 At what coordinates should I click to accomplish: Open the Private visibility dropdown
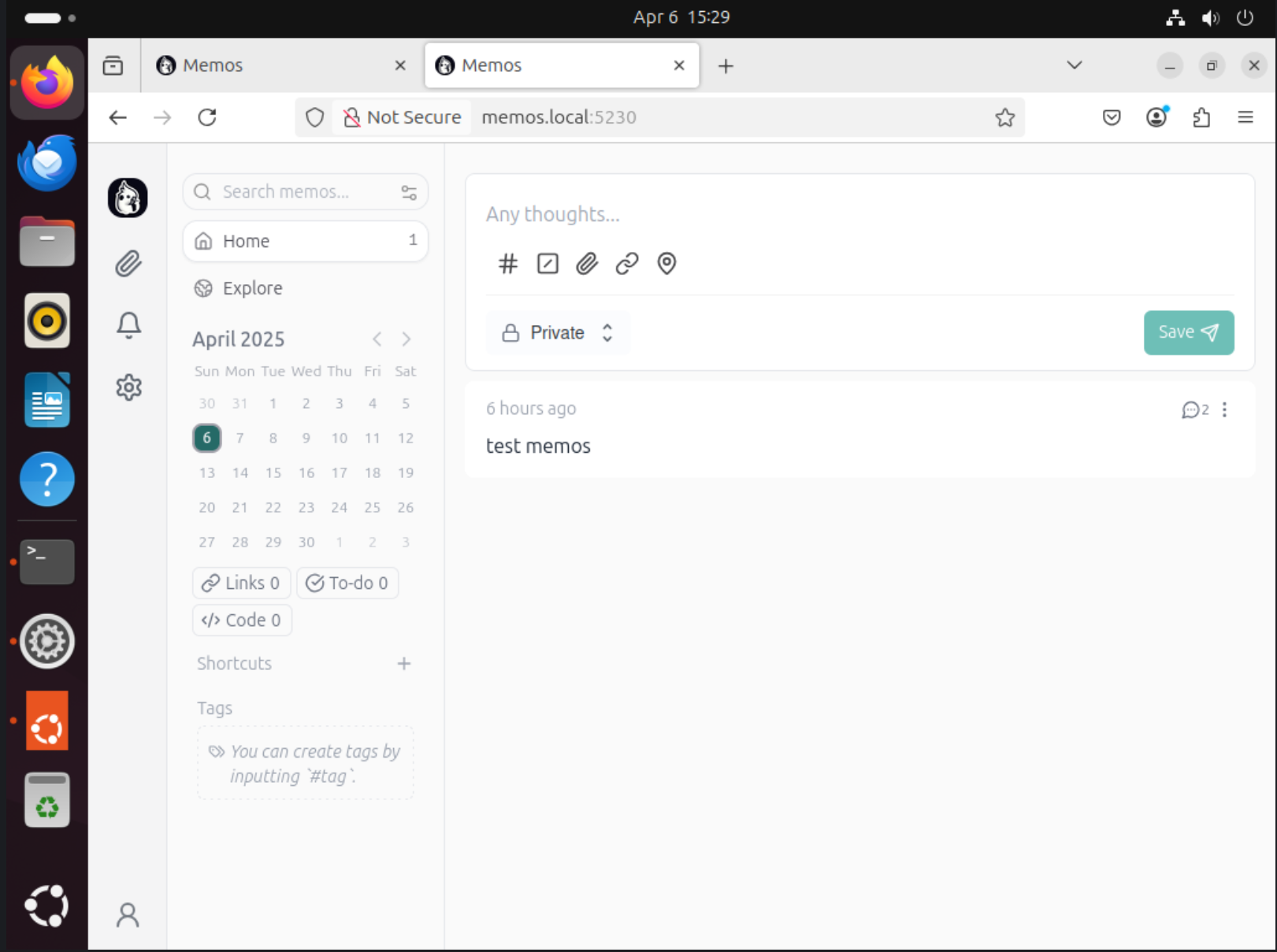click(x=558, y=333)
